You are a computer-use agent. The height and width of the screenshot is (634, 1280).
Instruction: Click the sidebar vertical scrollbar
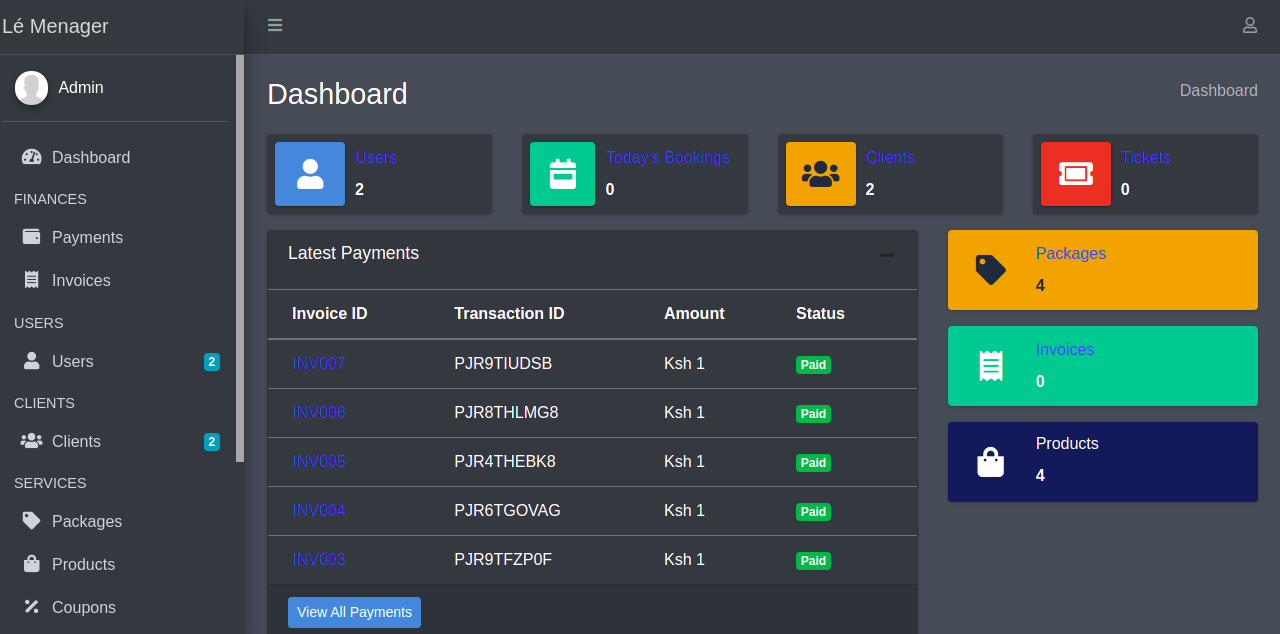[240, 258]
